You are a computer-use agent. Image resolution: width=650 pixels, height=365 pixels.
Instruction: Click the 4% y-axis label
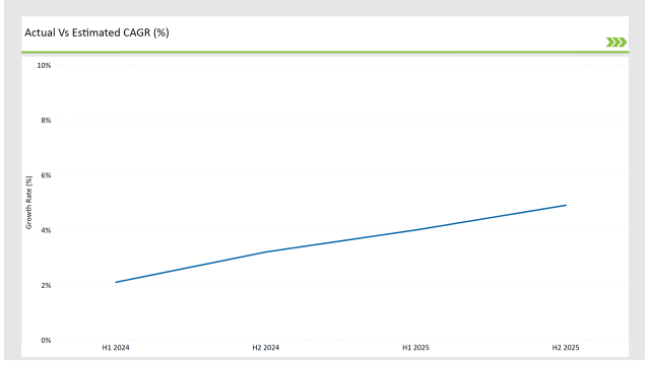pyautogui.click(x=46, y=231)
